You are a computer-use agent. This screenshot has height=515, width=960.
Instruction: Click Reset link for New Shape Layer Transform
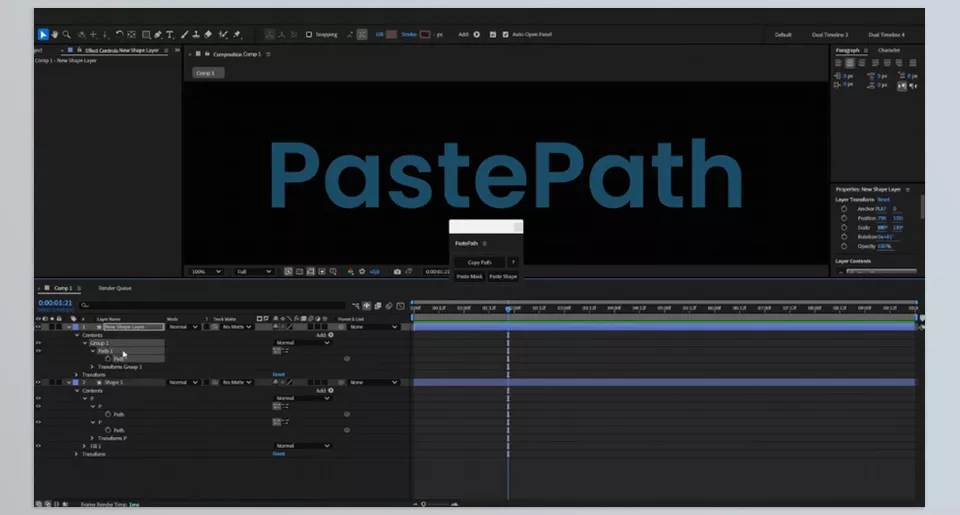[279, 374]
